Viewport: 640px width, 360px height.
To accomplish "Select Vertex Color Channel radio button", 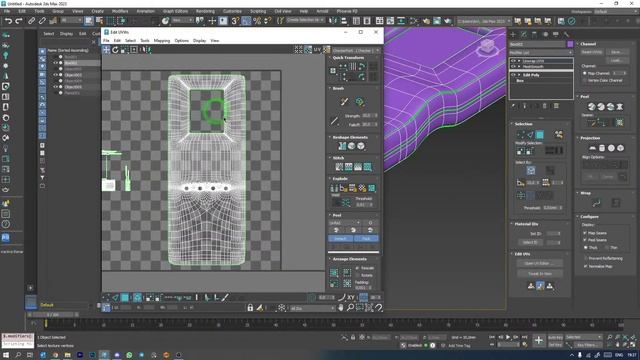I will tap(585, 81).
